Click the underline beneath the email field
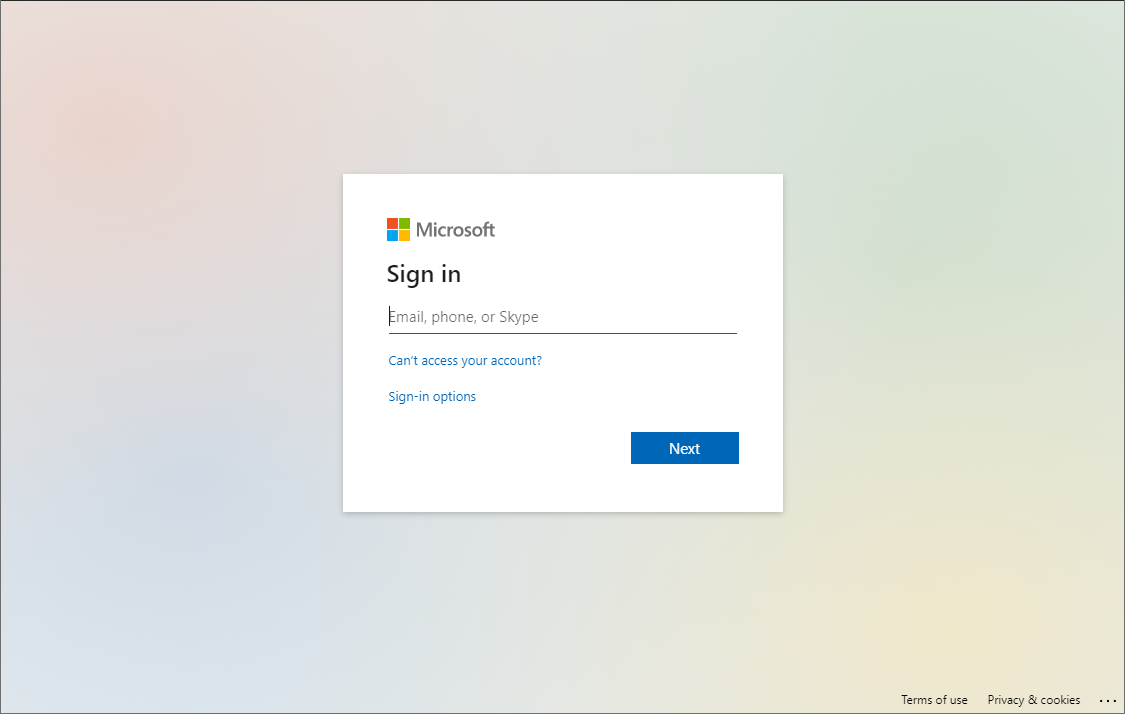The image size is (1125, 714). coord(562,333)
